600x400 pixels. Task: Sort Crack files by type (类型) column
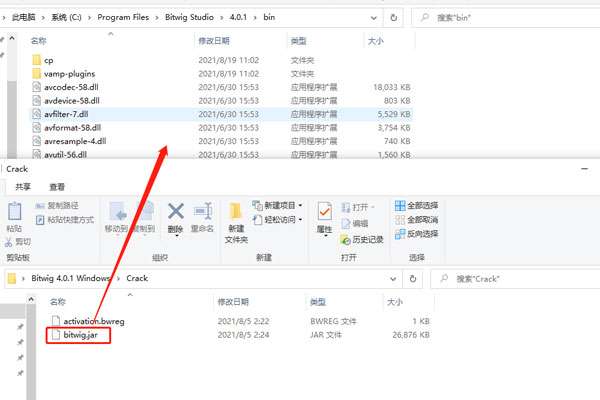[x=318, y=302]
